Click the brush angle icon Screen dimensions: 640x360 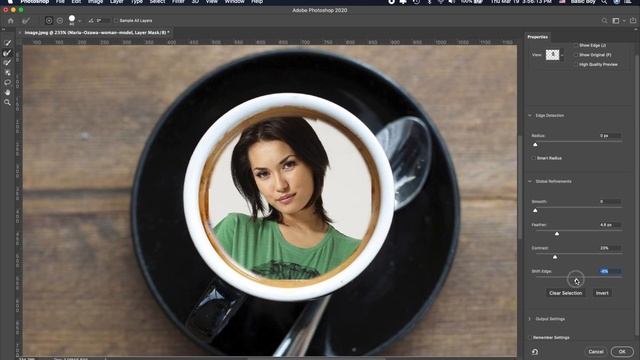91,20
